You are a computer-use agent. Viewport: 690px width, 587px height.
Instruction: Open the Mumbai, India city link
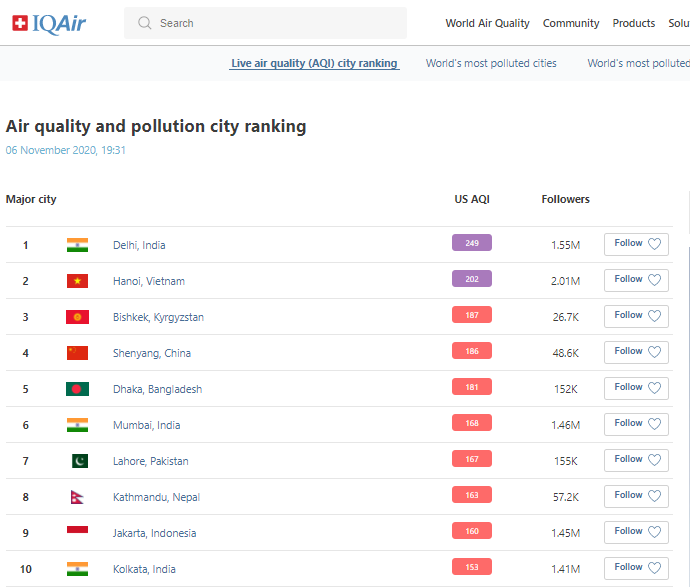146,425
